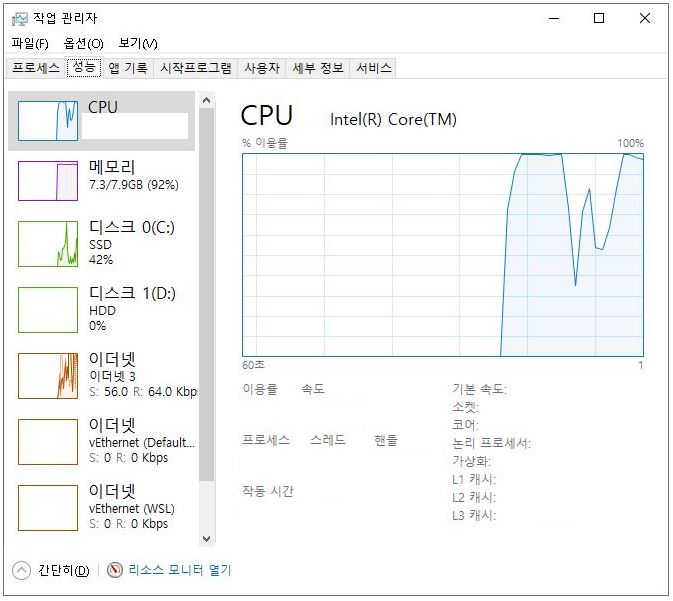The image size is (673, 601).
Task: Click the S: 56.0 R: 64.0 Kbps value
Action: 143,392
